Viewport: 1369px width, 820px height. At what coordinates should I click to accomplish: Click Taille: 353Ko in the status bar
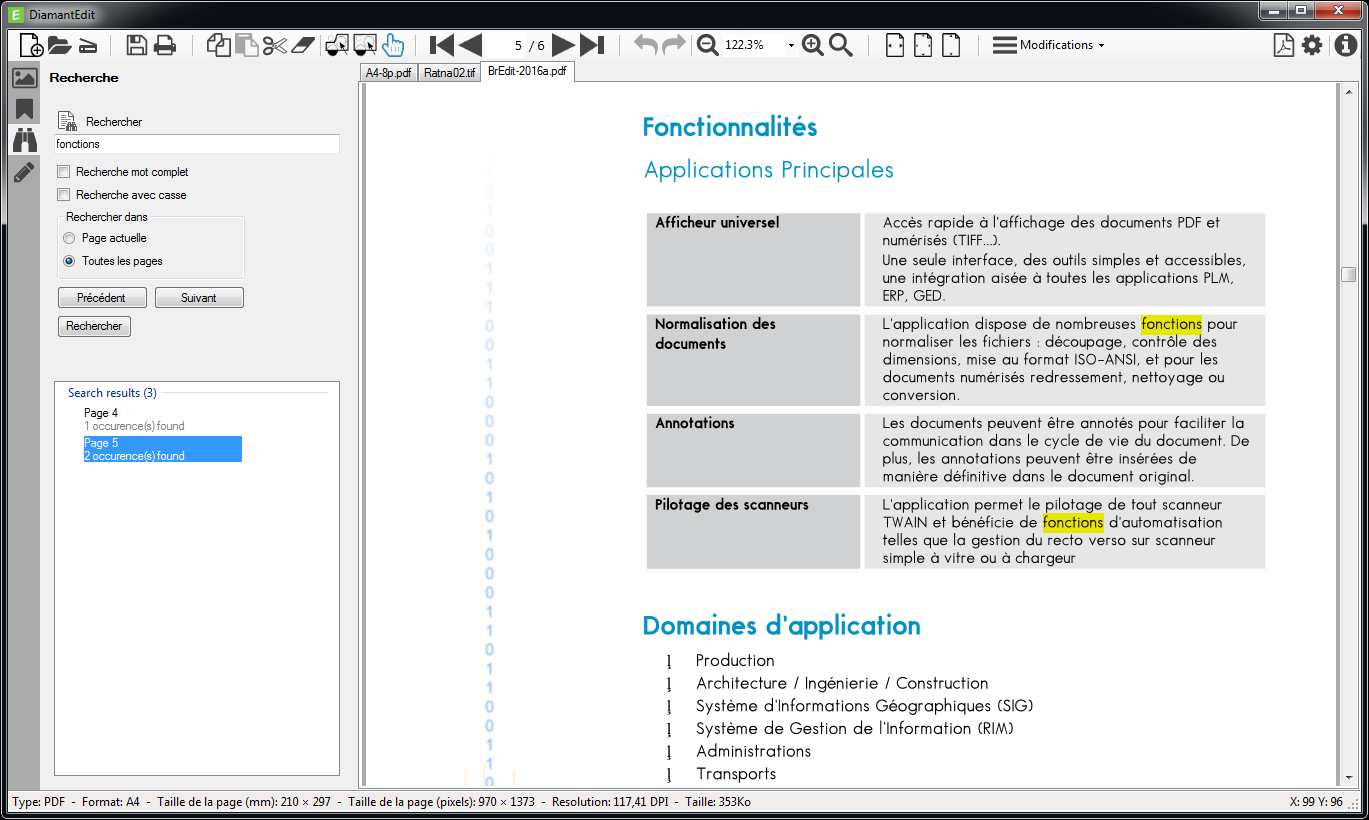pos(718,802)
